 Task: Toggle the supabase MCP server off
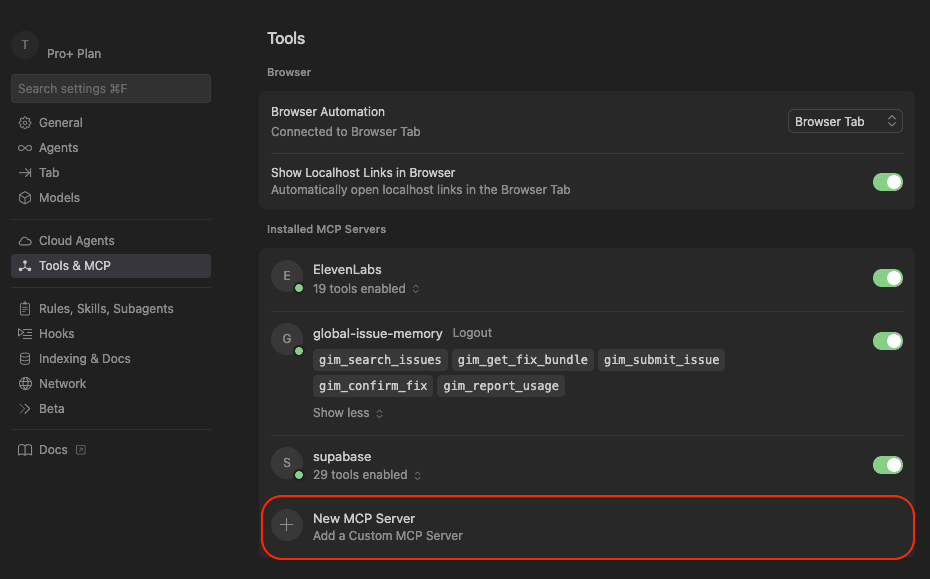click(887, 465)
